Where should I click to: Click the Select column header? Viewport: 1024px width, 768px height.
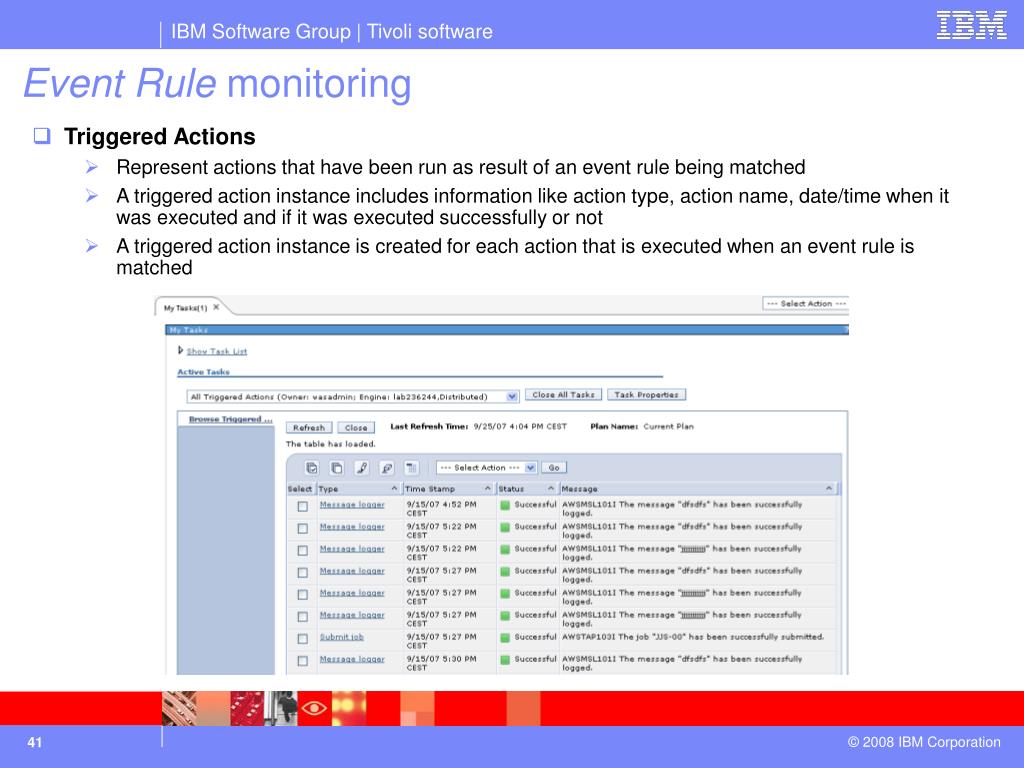point(300,489)
